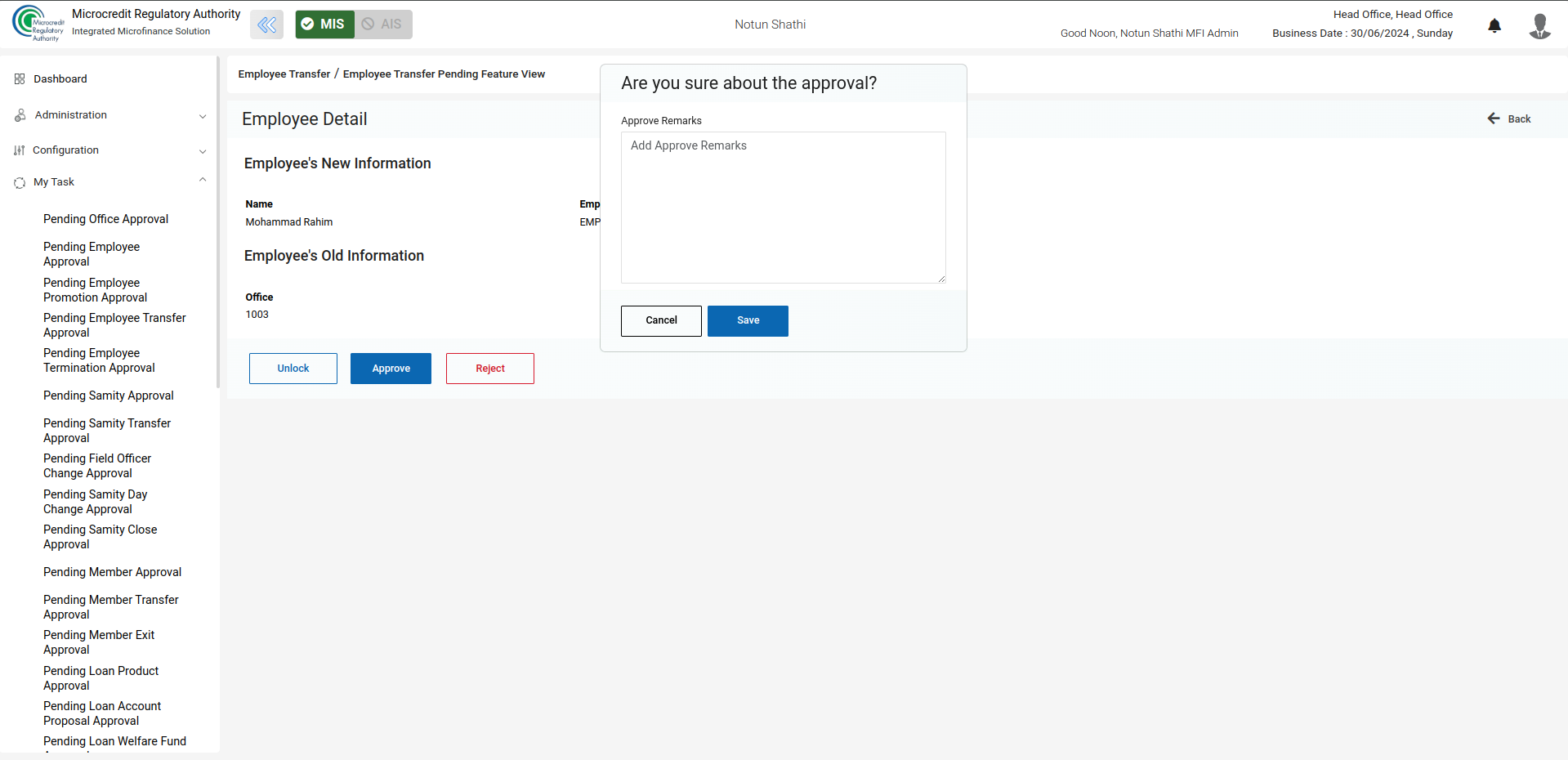Click the notification bell icon

coord(1494,25)
